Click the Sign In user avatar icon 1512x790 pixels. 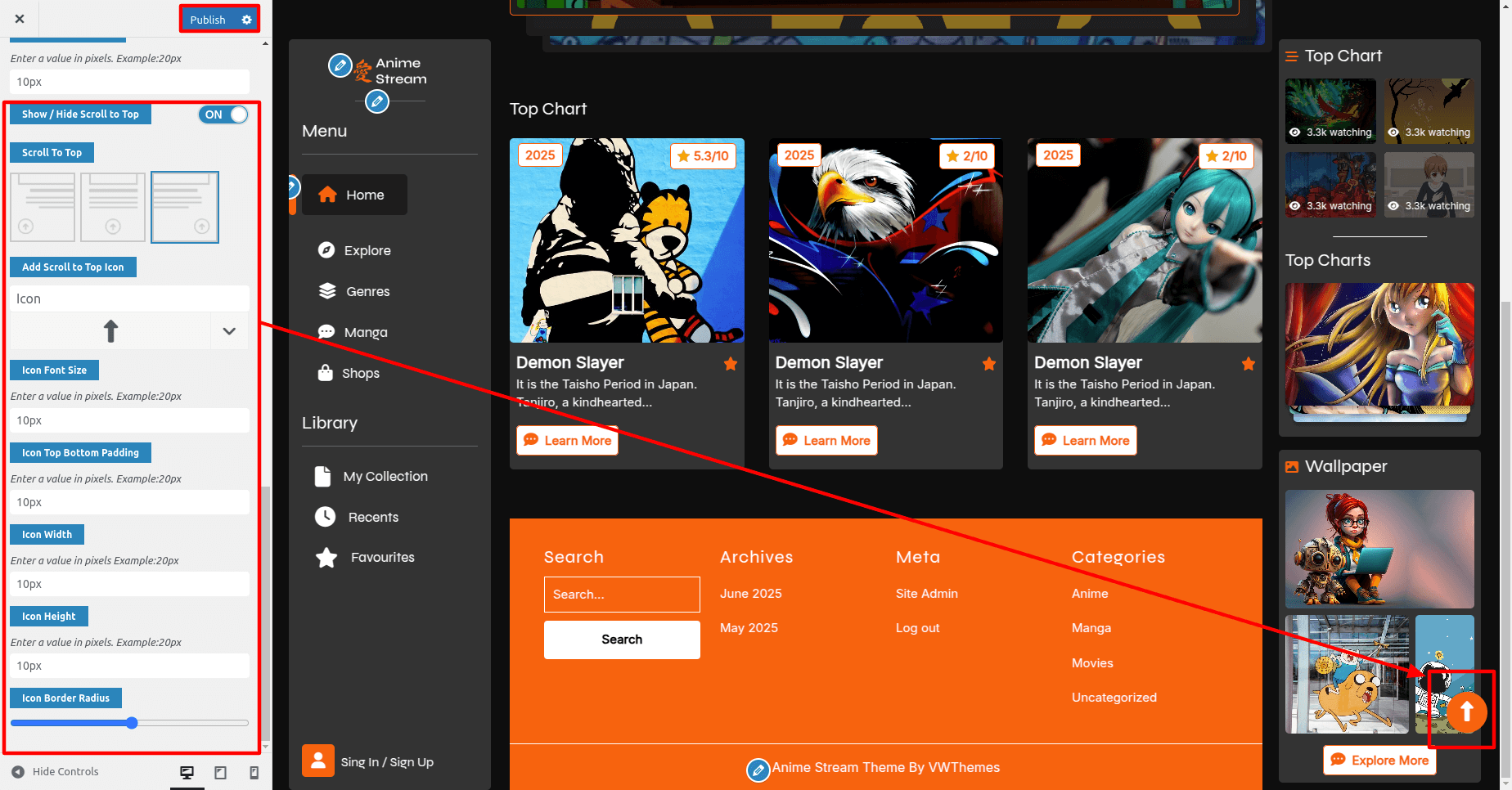pyautogui.click(x=317, y=761)
